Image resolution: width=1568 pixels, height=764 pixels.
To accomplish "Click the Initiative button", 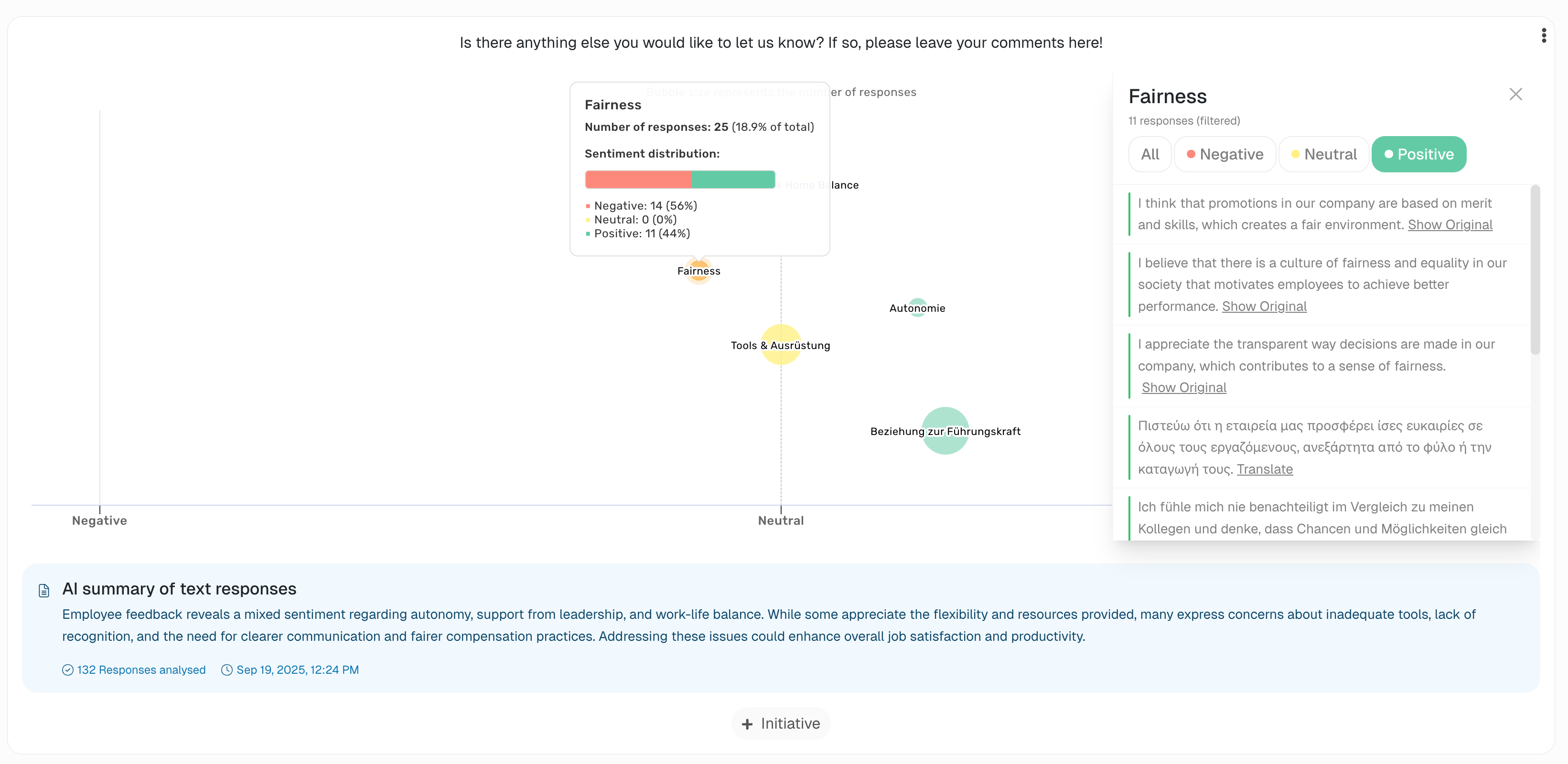I will click(780, 723).
